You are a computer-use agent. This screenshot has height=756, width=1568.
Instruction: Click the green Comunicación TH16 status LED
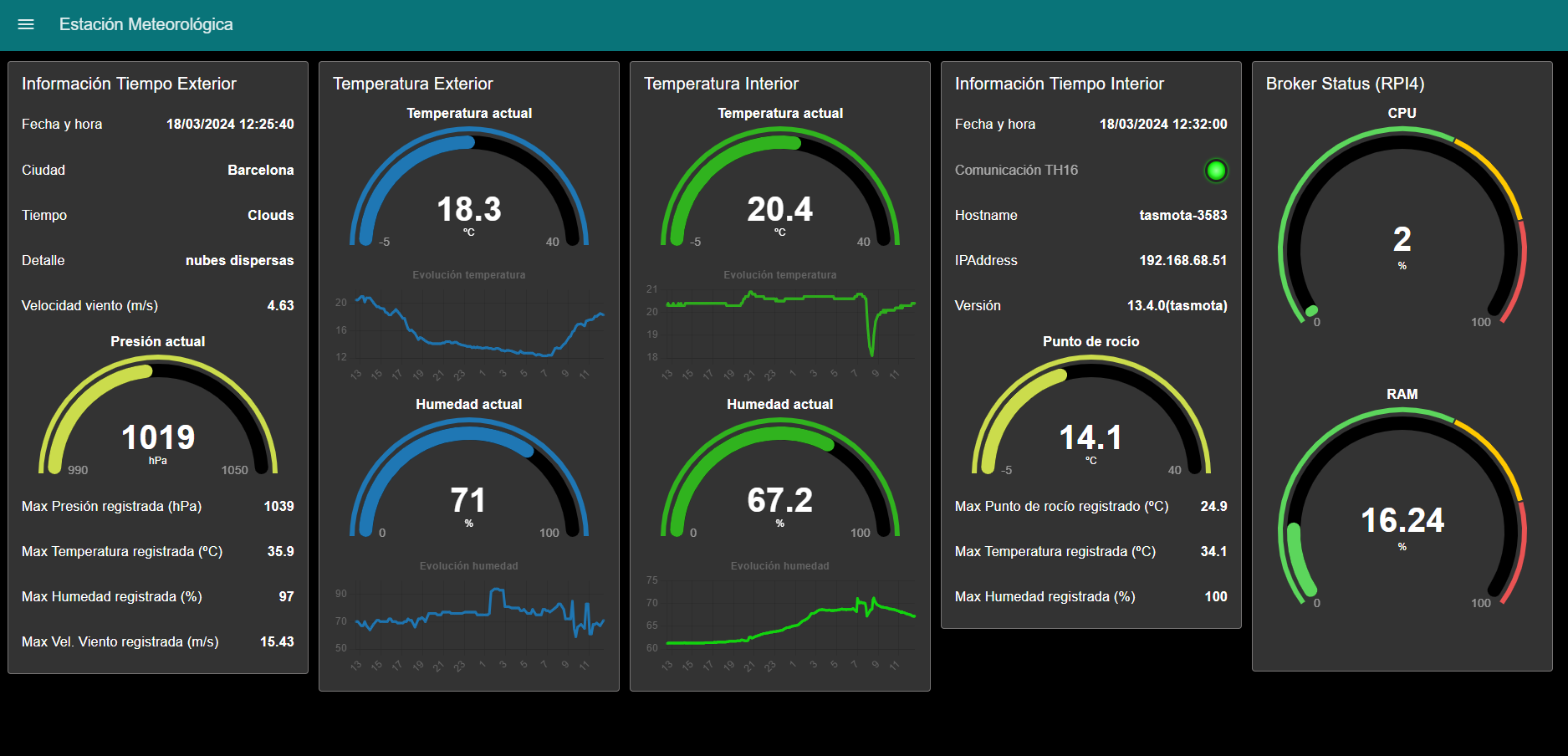pos(1216,171)
